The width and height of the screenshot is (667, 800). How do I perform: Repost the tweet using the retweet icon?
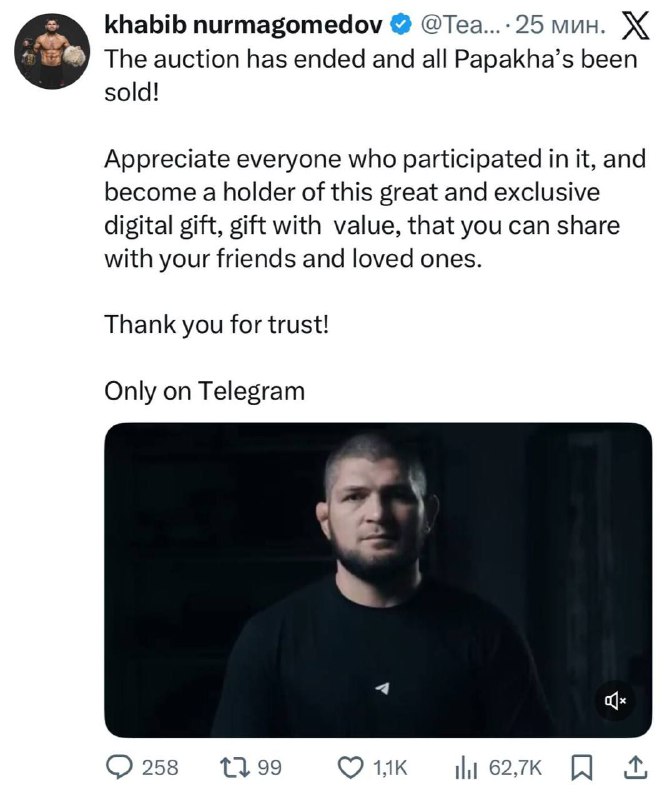click(237, 767)
